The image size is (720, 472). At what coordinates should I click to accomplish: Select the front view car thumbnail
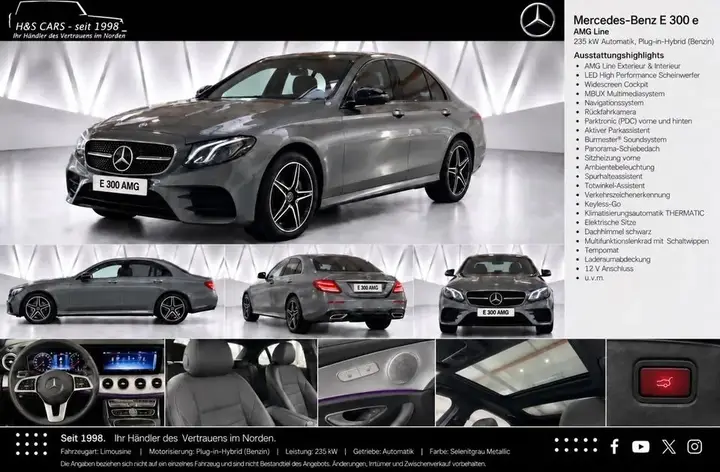tap(496, 291)
